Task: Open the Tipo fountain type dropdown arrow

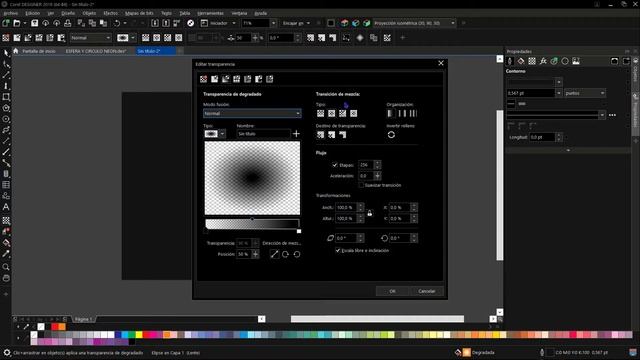Action: 222,134
